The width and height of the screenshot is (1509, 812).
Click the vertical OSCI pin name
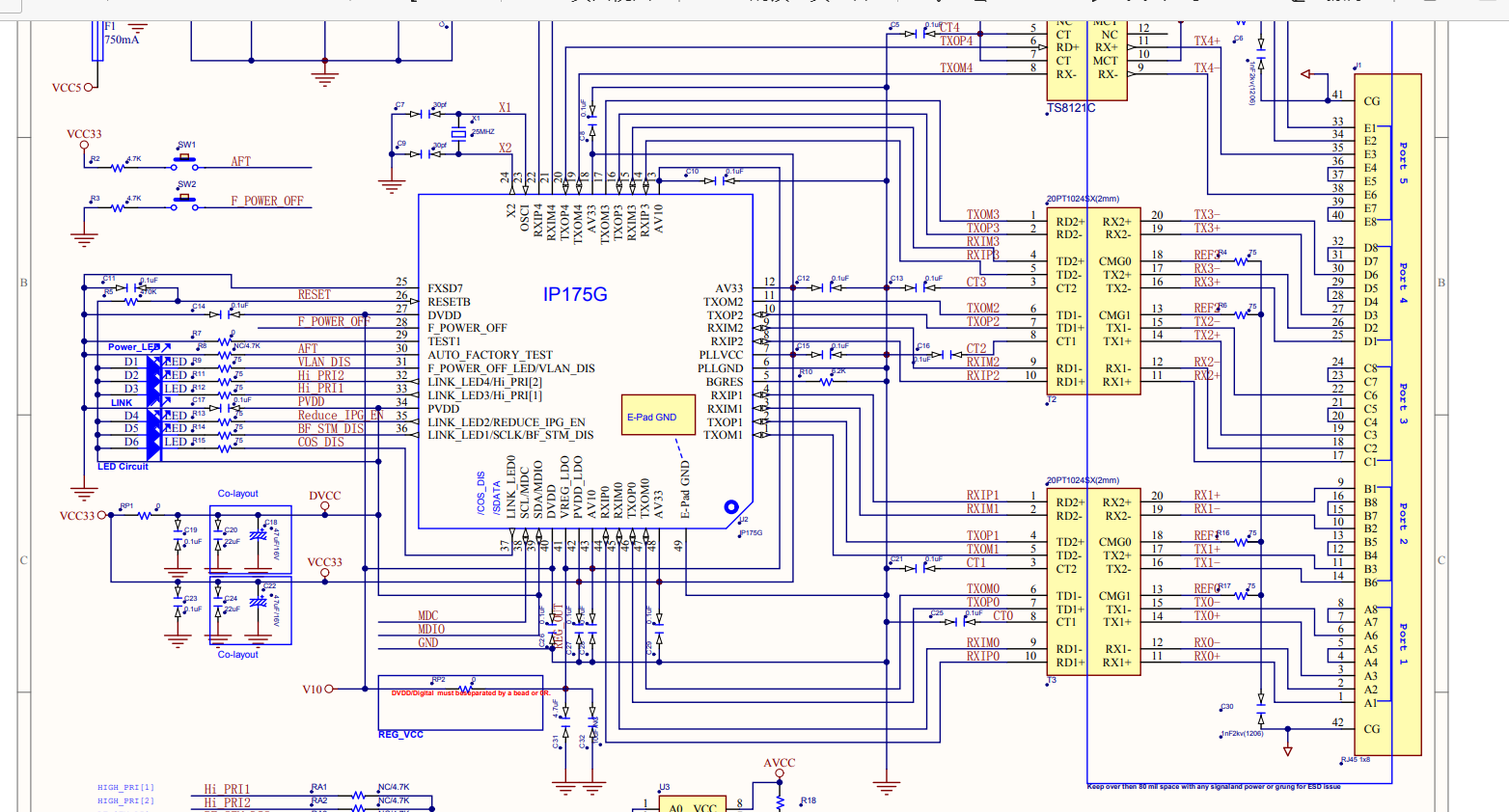(x=525, y=217)
